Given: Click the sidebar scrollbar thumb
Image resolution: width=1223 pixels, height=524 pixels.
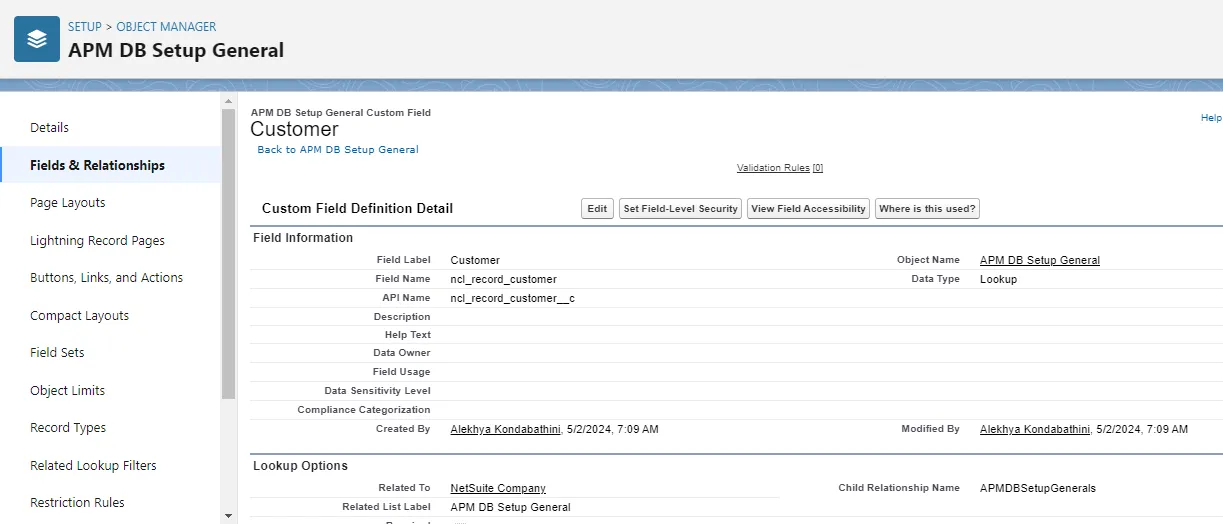Looking at the screenshot, I should tap(229, 255).
